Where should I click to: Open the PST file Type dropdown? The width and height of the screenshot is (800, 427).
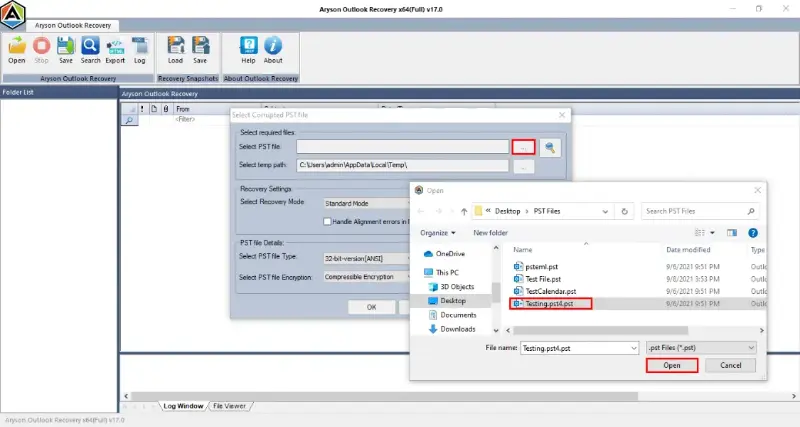tap(366, 259)
